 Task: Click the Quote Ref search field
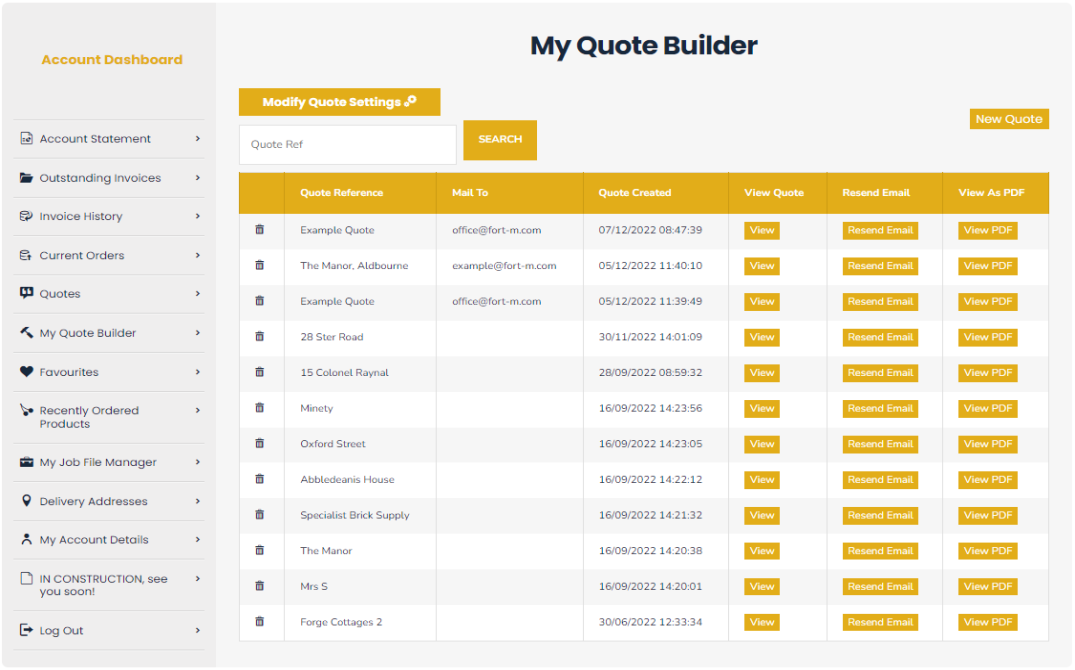tap(347, 144)
